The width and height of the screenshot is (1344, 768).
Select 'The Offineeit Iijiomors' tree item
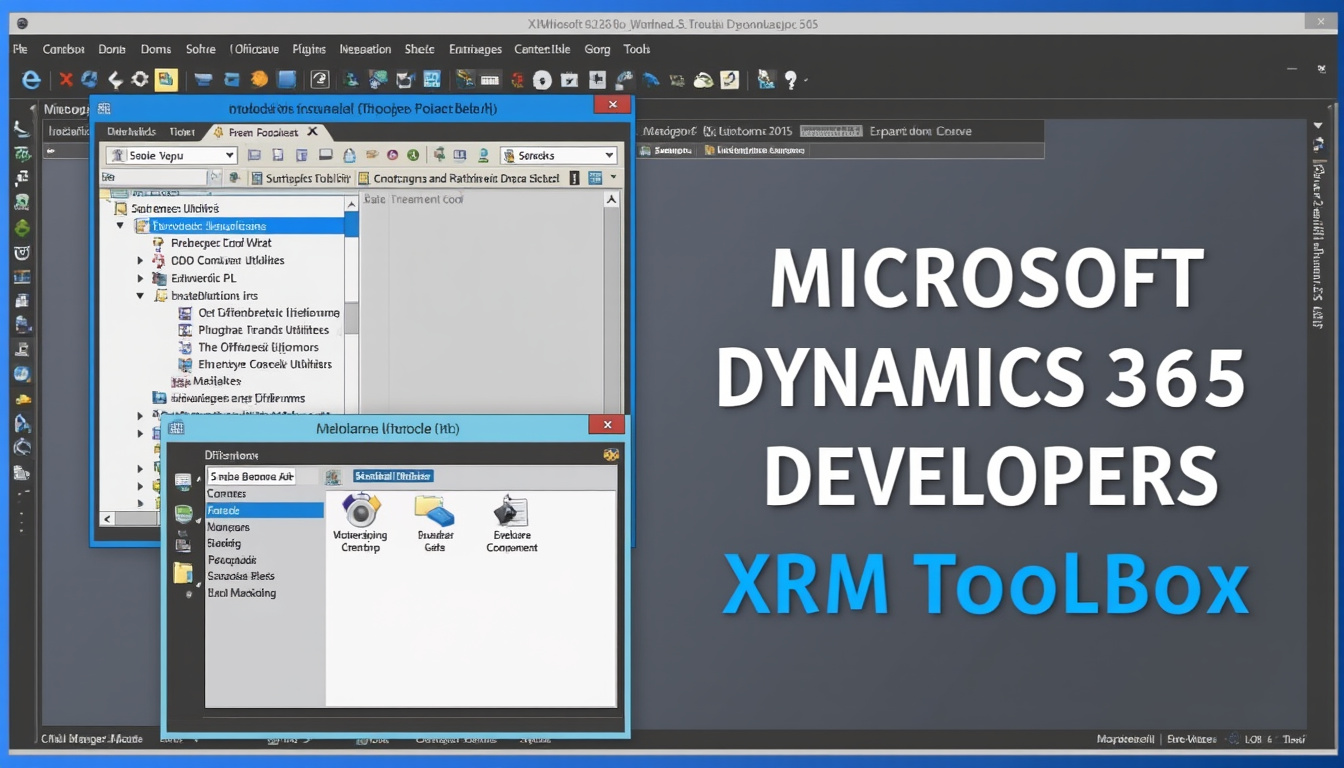[258, 347]
